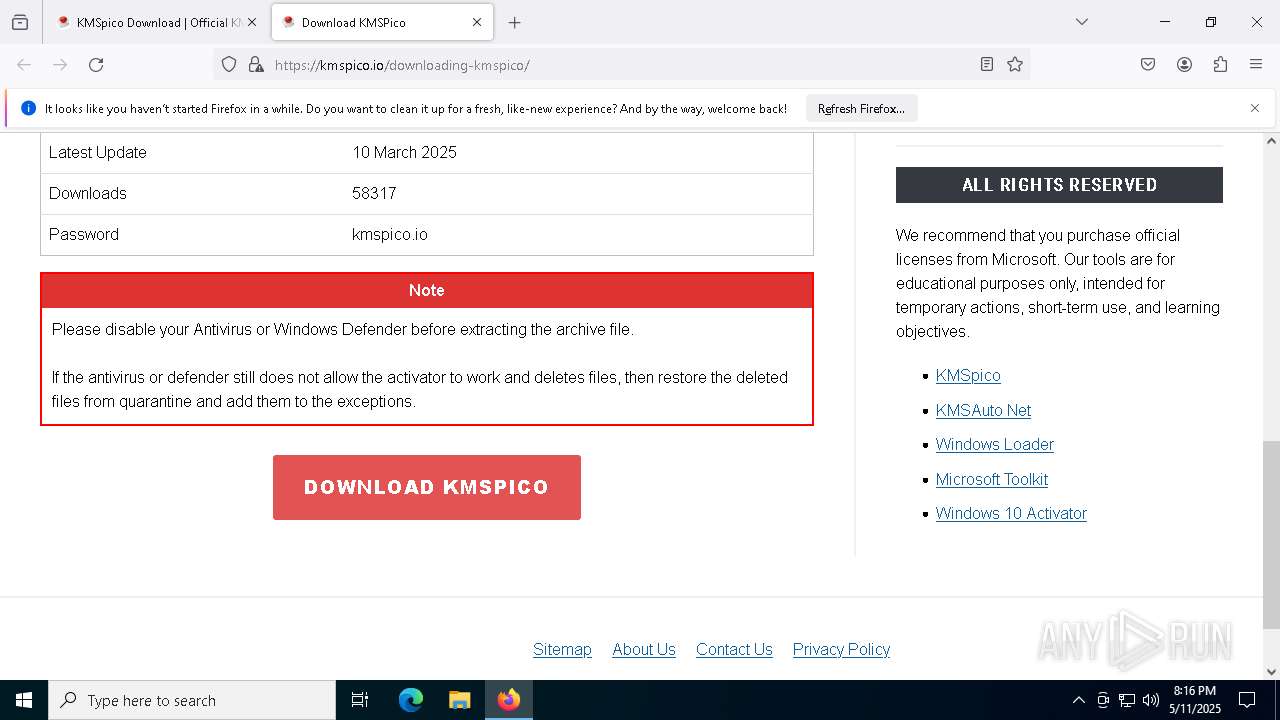Screen dimensions: 1280x720
Task: Open the Save to Pocket icon
Action: (x=1148, y=65)
